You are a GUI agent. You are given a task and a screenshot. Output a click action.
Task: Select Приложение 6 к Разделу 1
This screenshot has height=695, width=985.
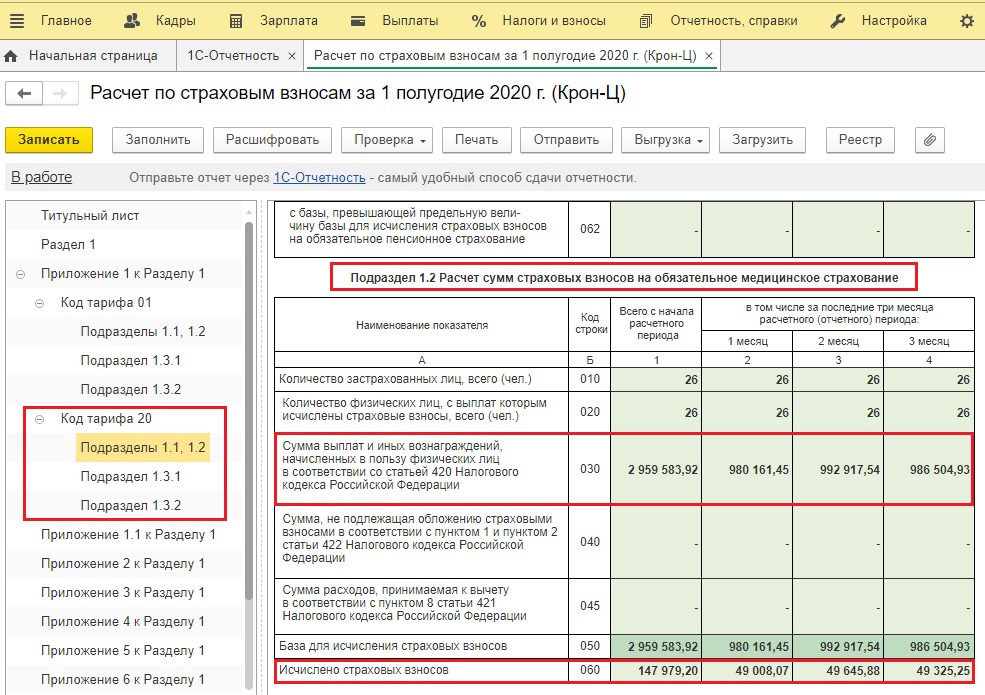pyautogui.click(x=122, y=679)
